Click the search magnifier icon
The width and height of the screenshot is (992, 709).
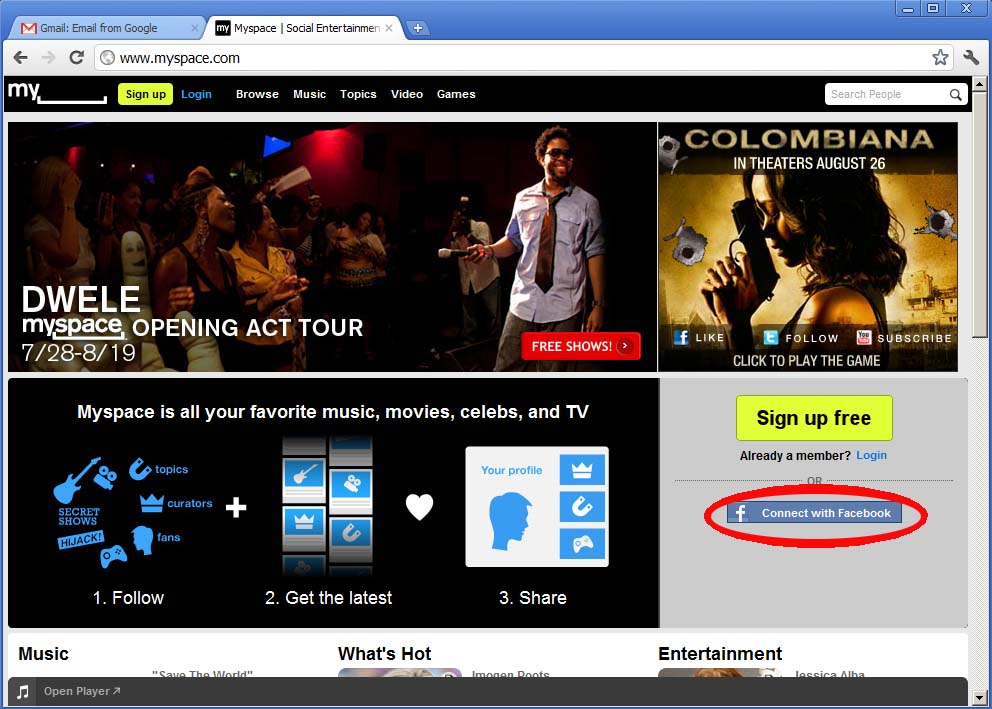pyautogui.click(x=955, y=94)
